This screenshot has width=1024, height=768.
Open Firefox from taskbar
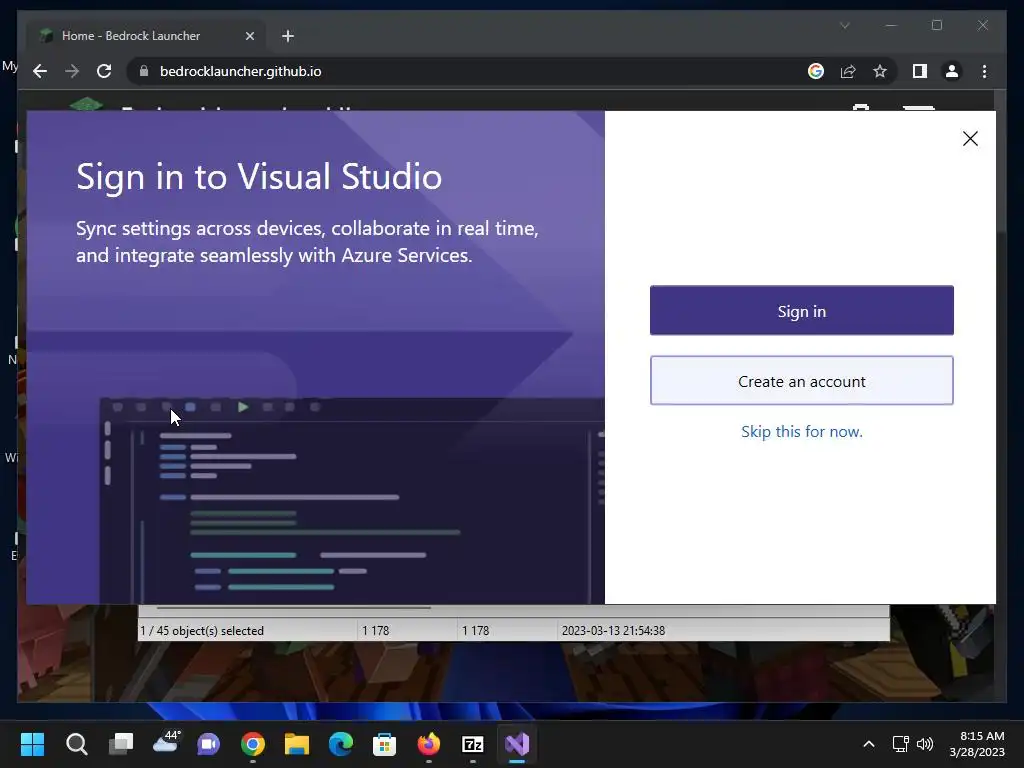tap(428, 744)
